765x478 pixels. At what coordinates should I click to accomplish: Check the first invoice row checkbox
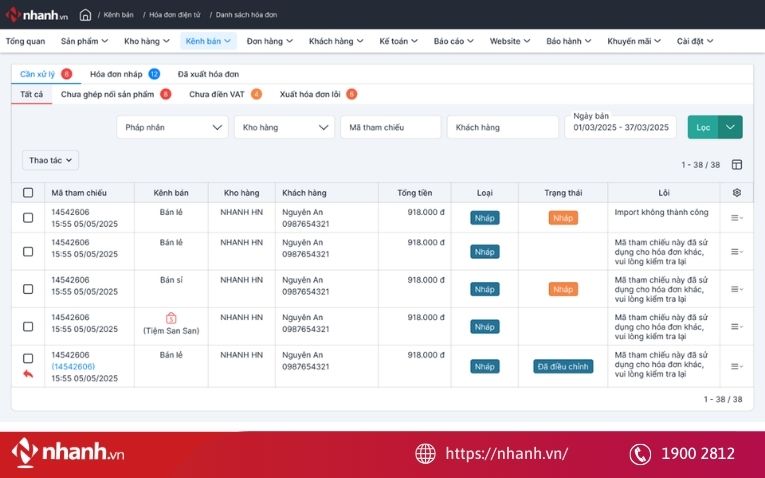pos(28,218)
